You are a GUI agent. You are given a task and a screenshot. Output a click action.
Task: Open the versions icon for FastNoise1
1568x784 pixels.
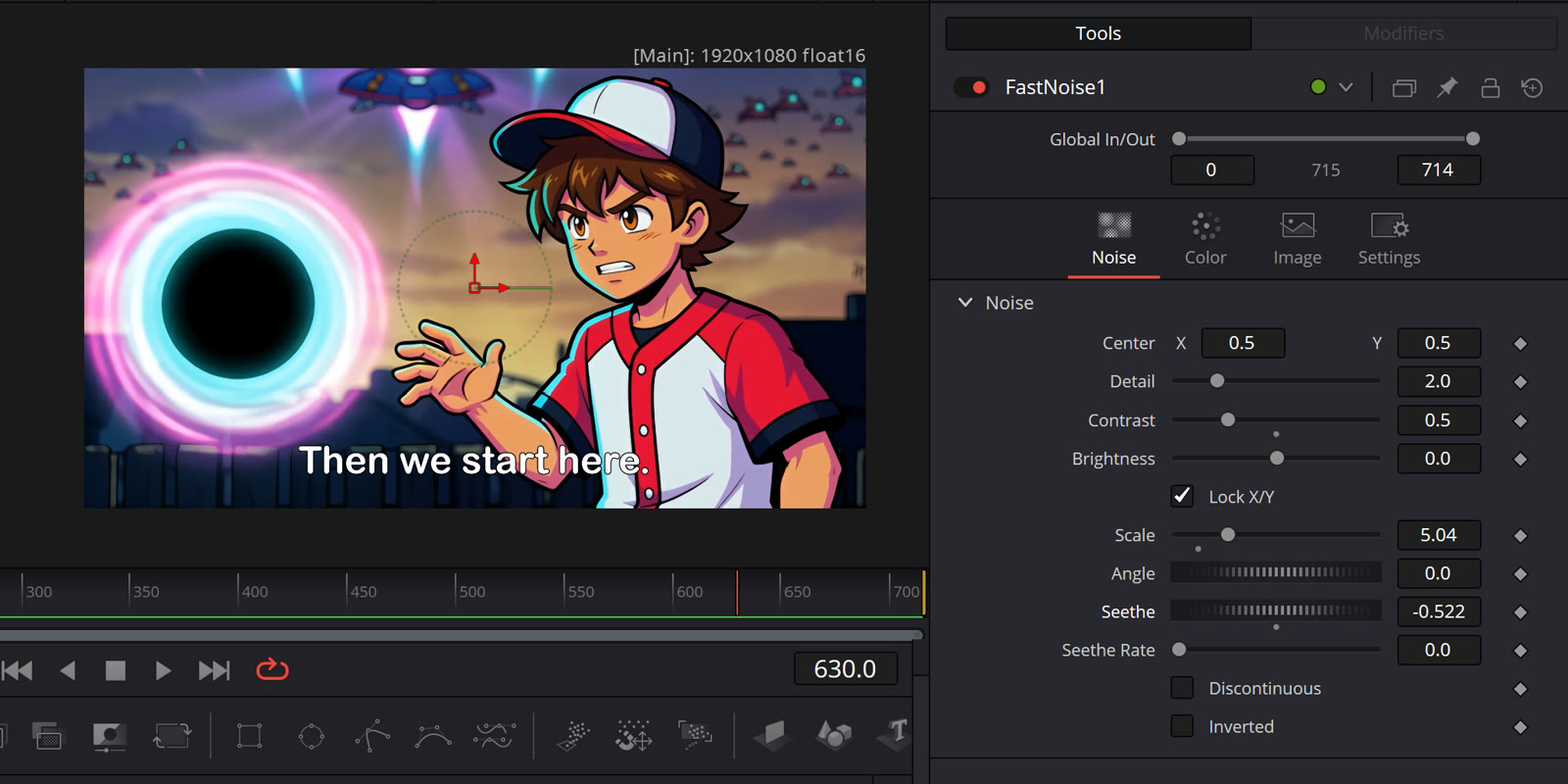1404,88
